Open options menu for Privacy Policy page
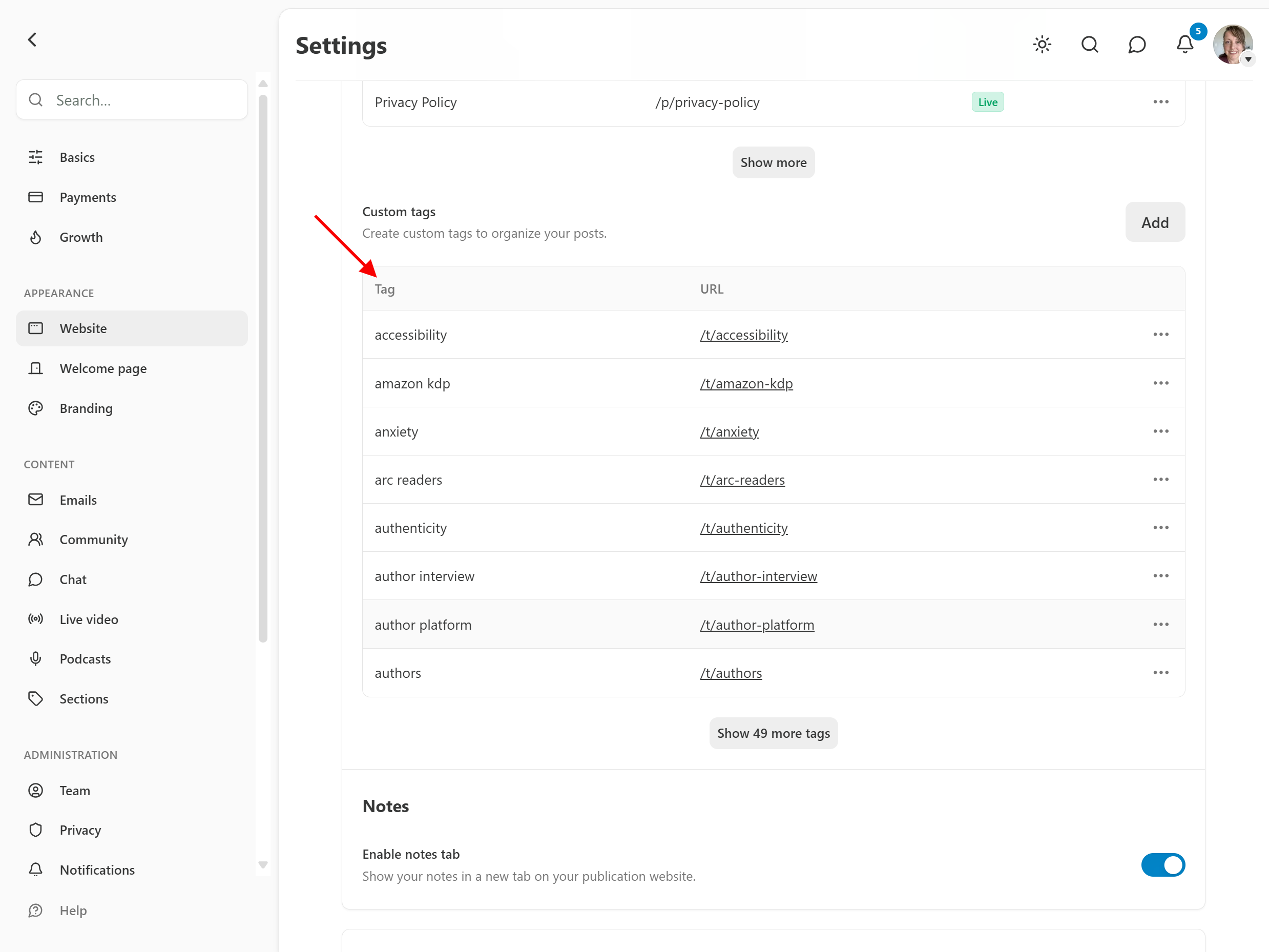The width and height of the screenshot is (1269, 952). [x=1160, y=102]
